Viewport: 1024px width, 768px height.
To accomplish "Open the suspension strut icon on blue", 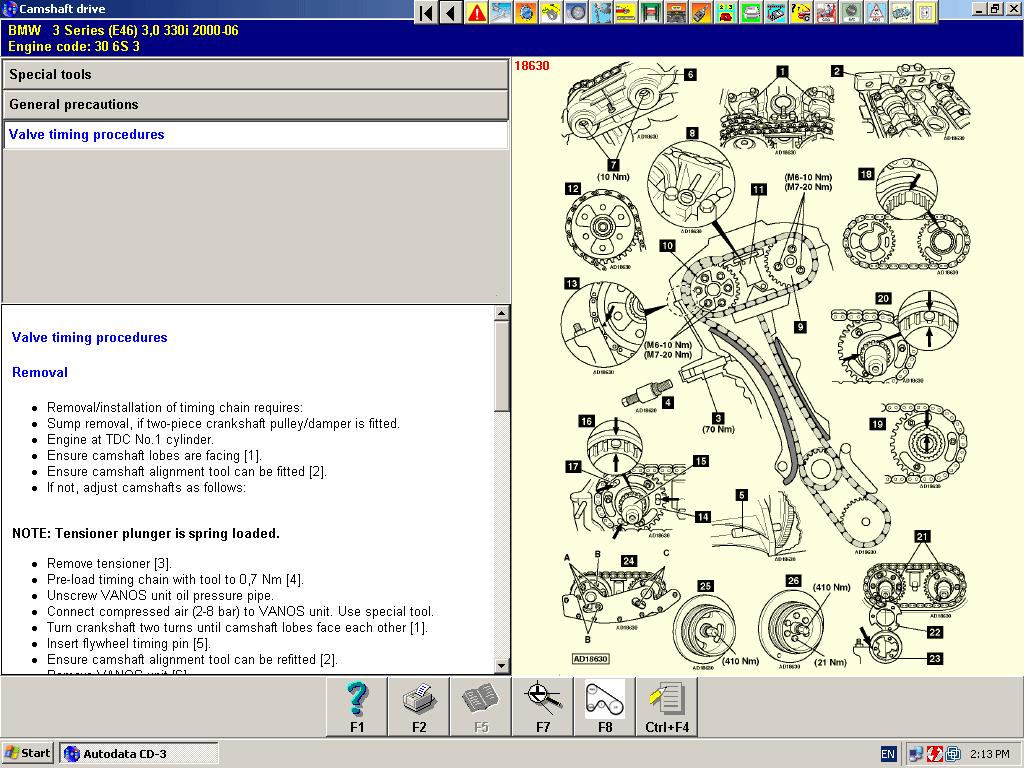I will pos(601,12).
